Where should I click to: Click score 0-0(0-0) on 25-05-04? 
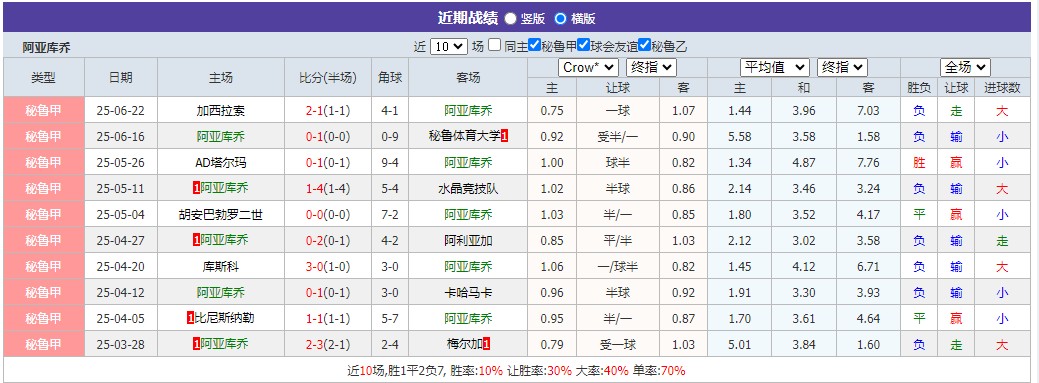(x=328, y=215)
